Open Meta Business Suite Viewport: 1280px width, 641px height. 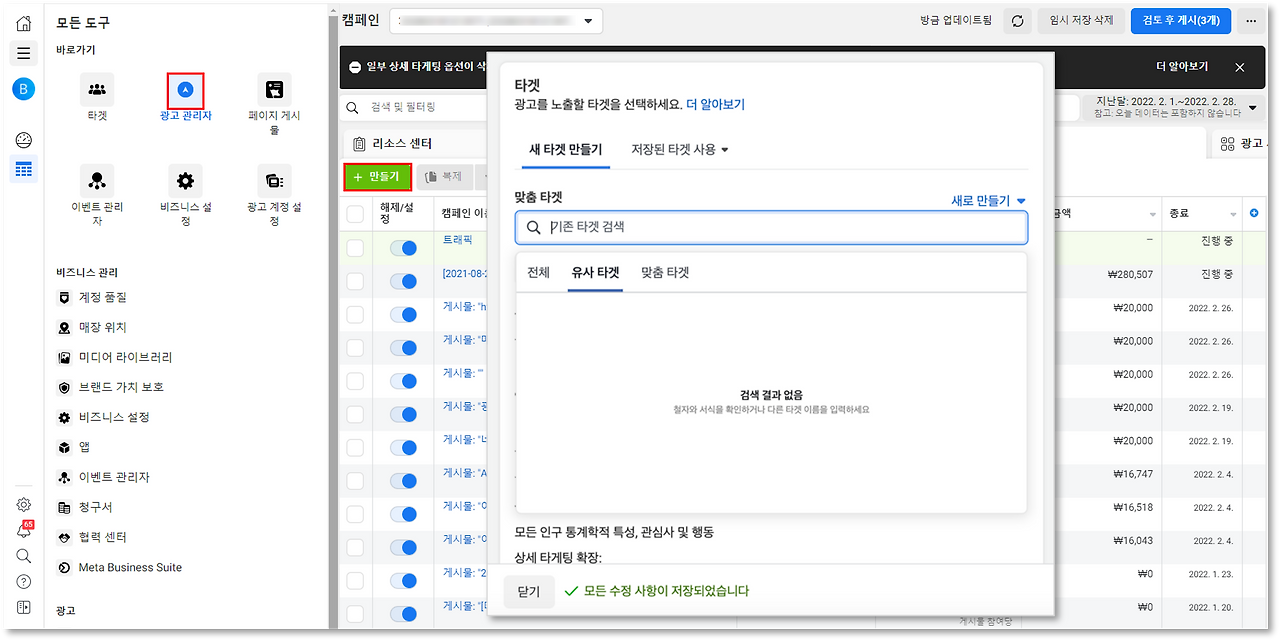tap(119, 567)
